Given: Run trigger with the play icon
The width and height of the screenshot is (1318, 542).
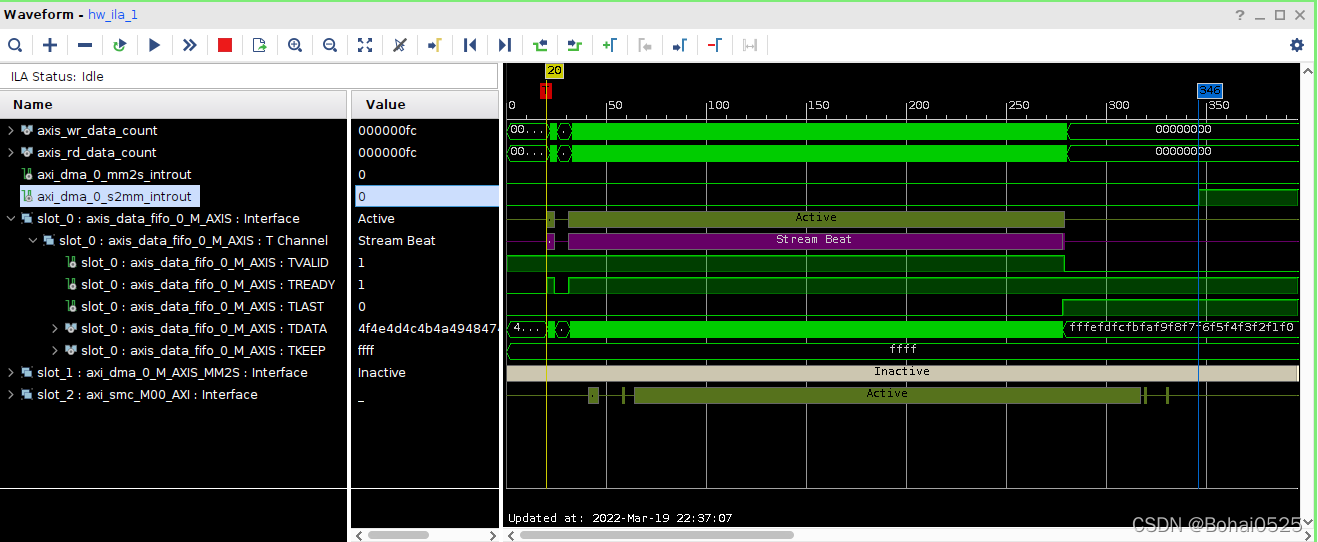Looking at the screenshot, I should tap(154, 45).
